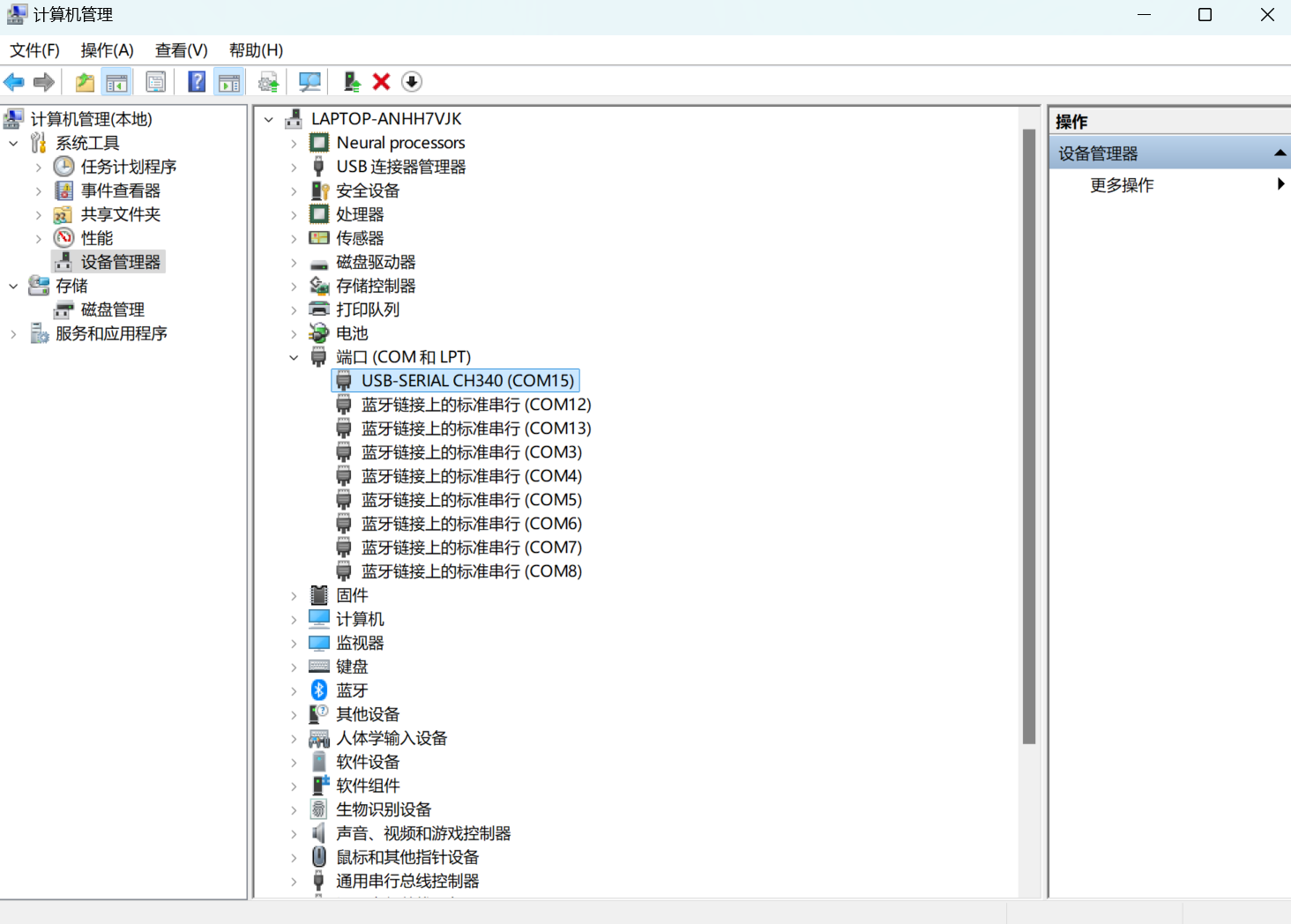The height and width of the screenshot is (924, 1291).
Task: Click the blue Back arrow in toolbar
Action: tap(14, 82)
